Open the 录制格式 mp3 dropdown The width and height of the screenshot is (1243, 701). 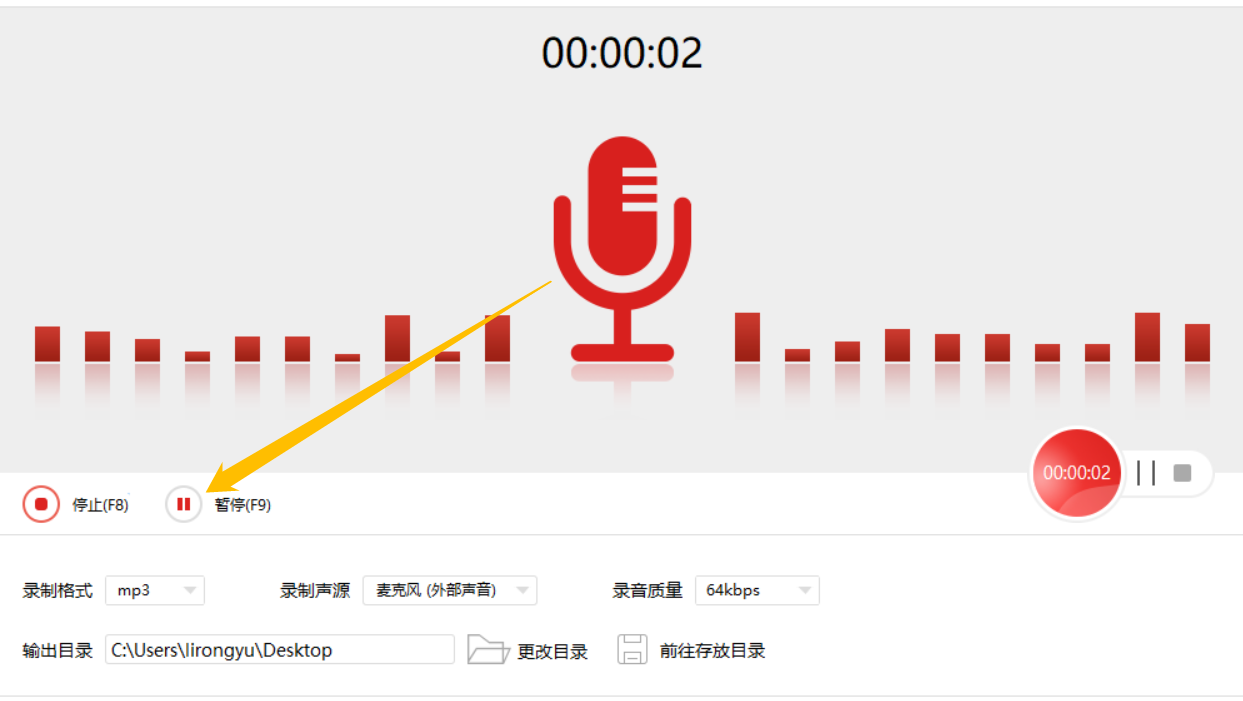tap(155, 590)
